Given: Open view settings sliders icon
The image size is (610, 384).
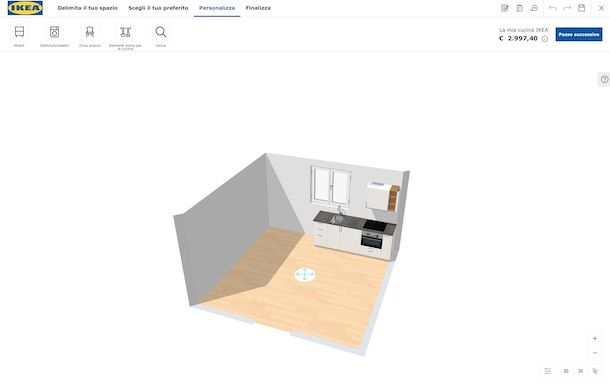Looking at the screenshot, I should click(x=548, y=371).
